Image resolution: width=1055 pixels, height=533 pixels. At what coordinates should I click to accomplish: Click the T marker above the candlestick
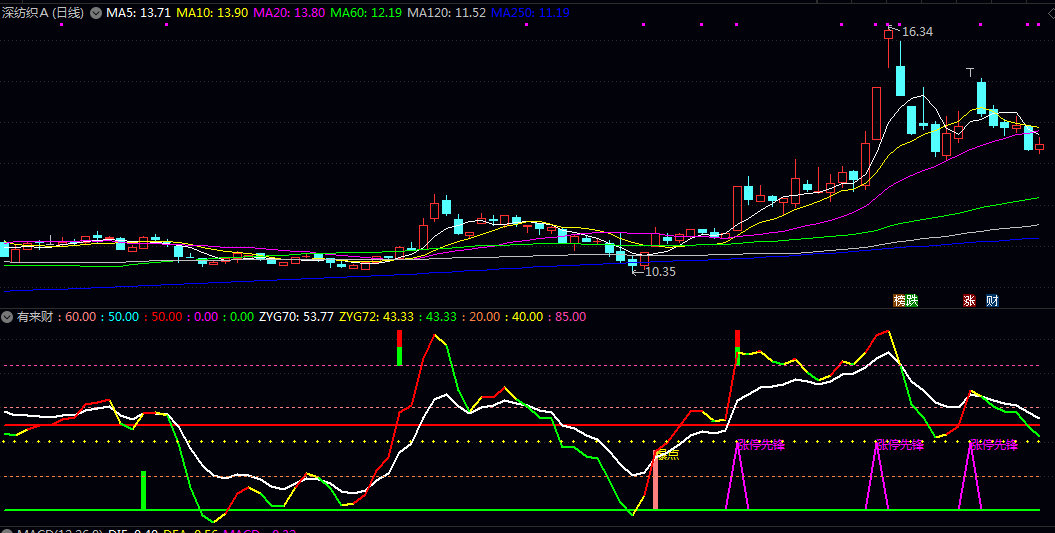click(969, 72)
